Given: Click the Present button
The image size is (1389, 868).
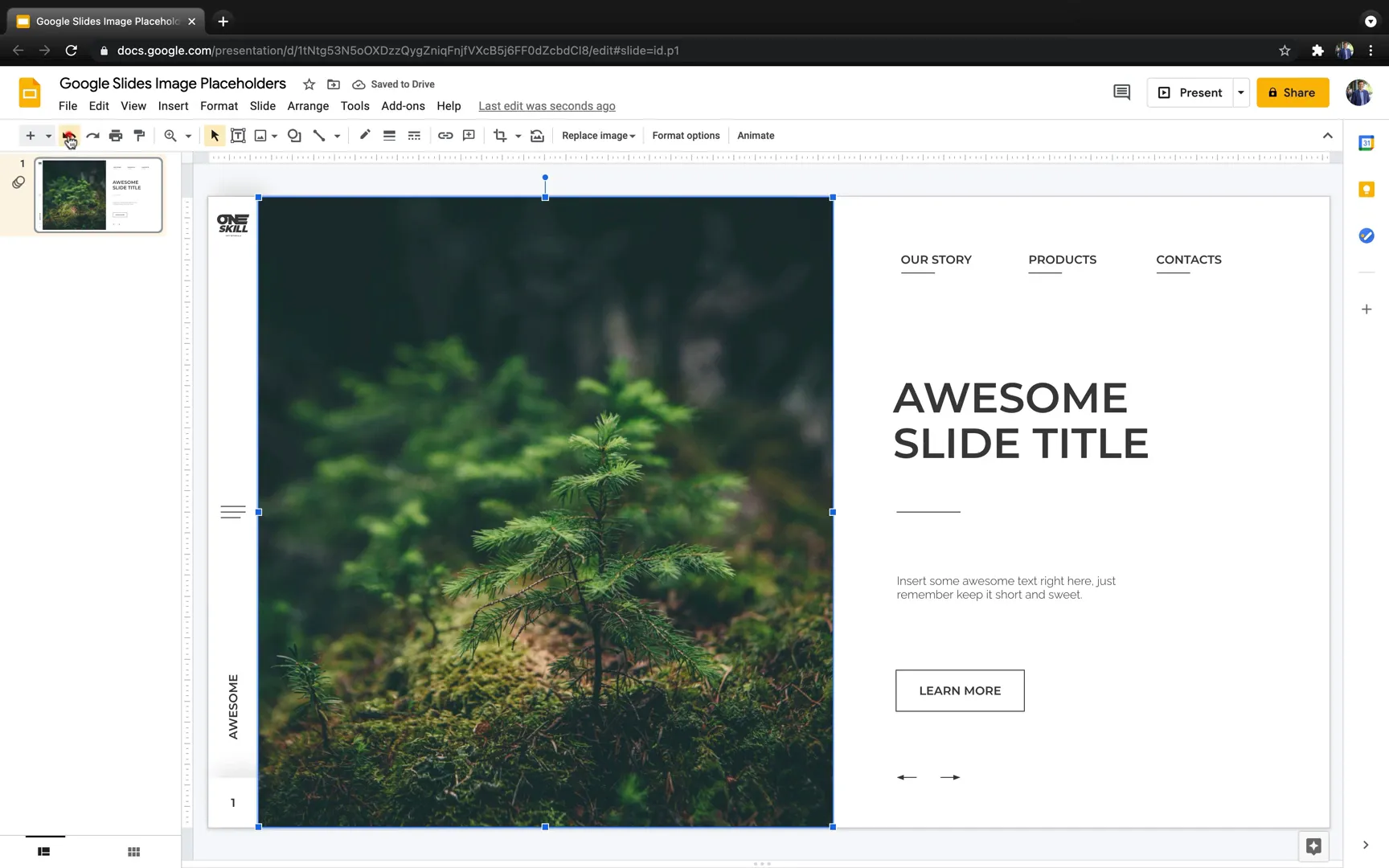Looking at the screenshot, I should pos(1190,92).
